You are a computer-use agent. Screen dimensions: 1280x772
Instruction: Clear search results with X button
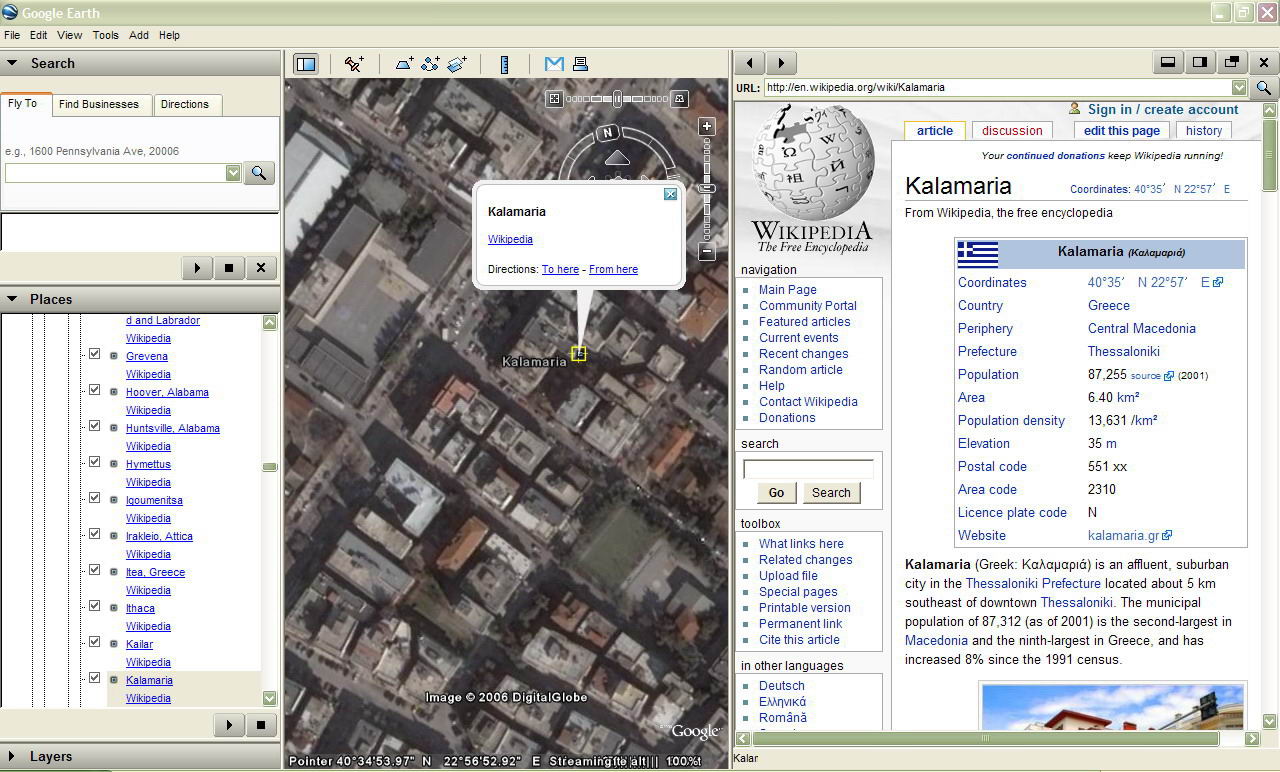(261, 268)
